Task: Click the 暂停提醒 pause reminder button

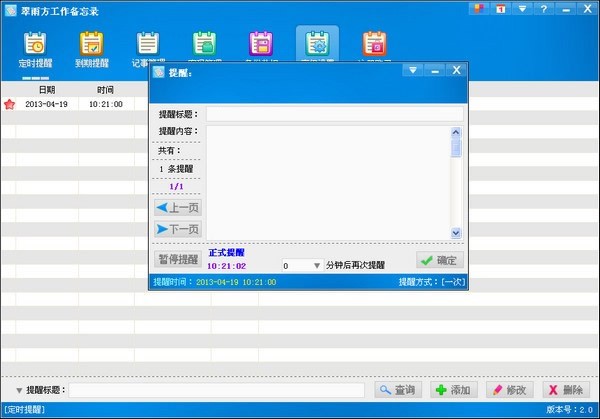Action: 178,259
